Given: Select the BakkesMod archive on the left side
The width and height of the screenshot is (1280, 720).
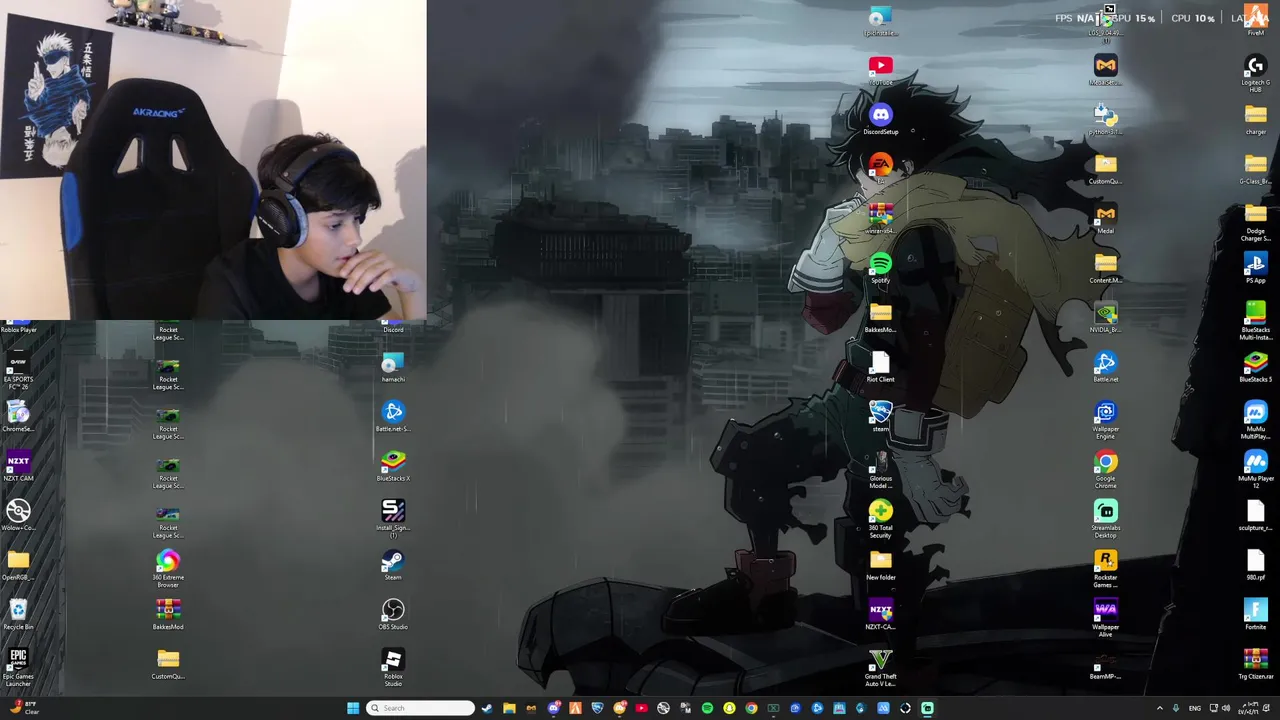Looking at the screenshot, I should click(168, 615).
